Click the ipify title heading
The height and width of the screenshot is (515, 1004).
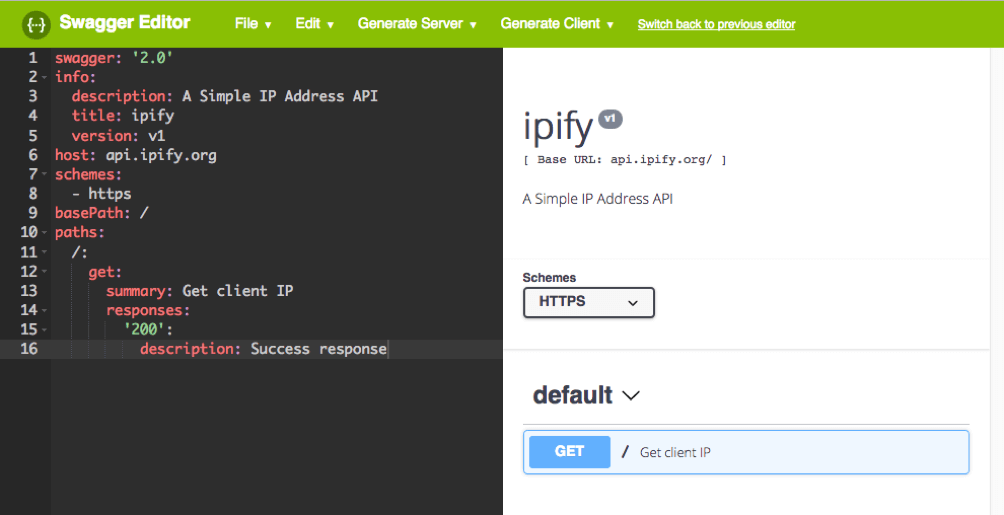557,128
